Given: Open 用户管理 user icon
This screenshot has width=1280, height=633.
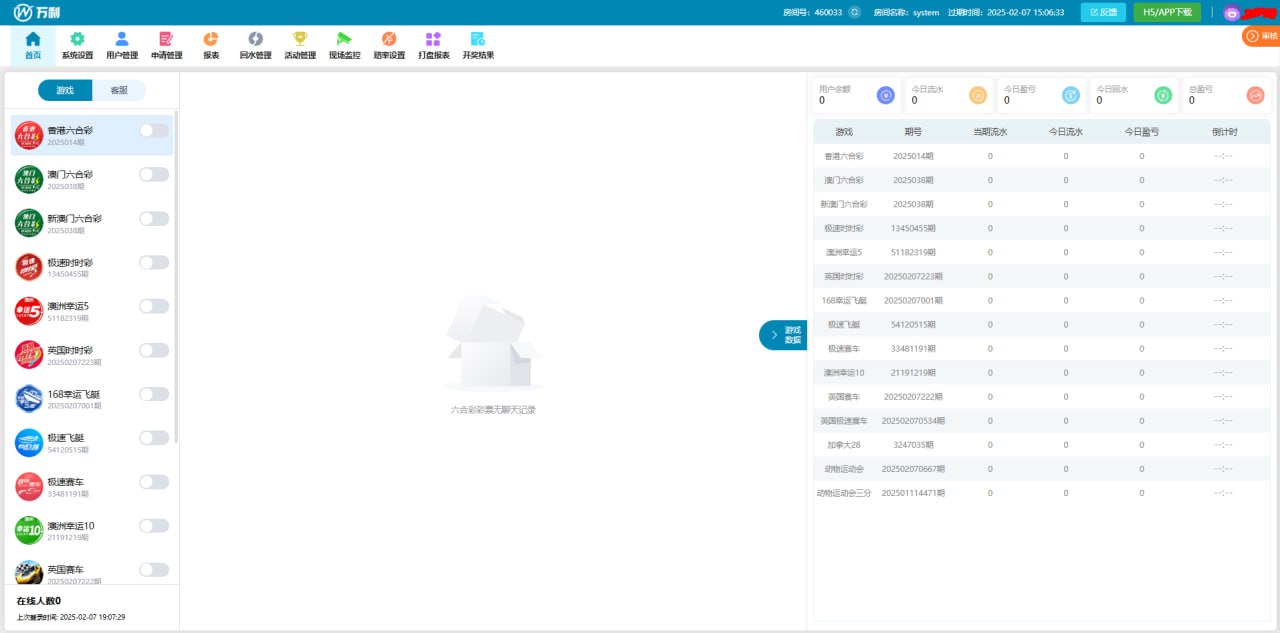Looking at the screenshot, I should [122, 39].
